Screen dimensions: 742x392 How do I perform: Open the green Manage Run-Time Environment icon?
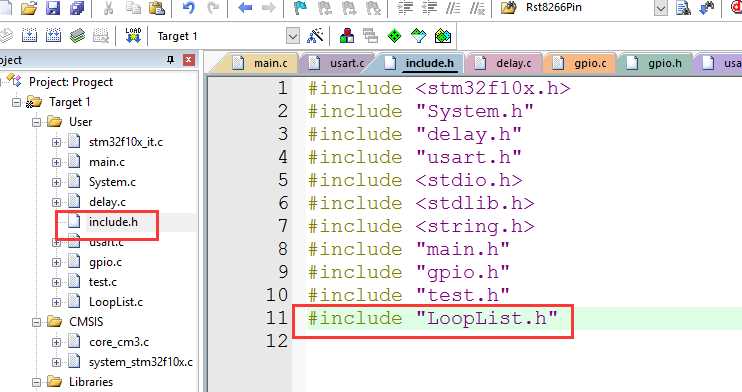tap(394, 36)
